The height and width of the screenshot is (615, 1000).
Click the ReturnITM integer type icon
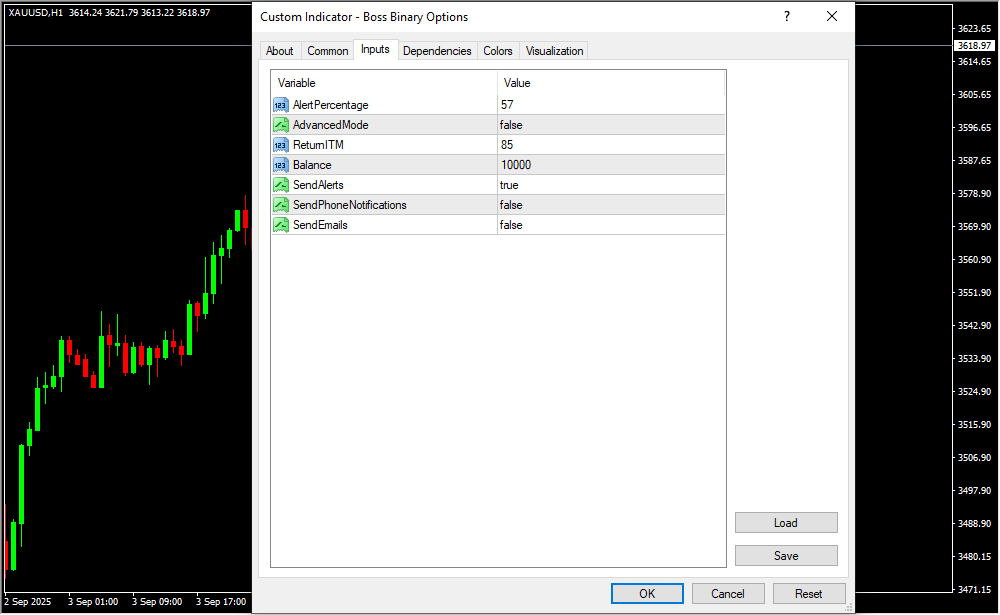point(280,145)
